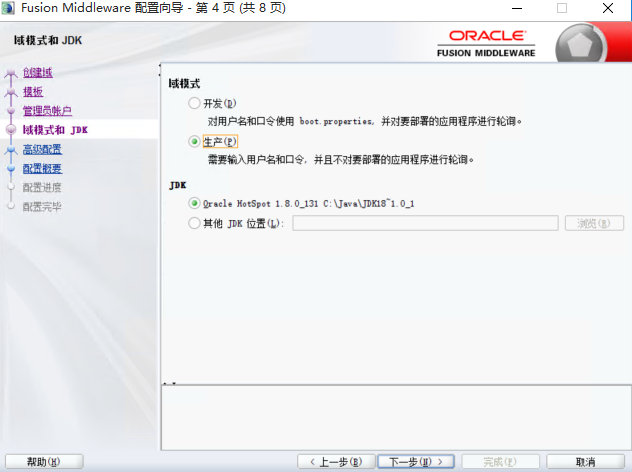Click the wizard application icon in title bar
The width and height of the screenshot is (632, 472).
coord(8,8)
